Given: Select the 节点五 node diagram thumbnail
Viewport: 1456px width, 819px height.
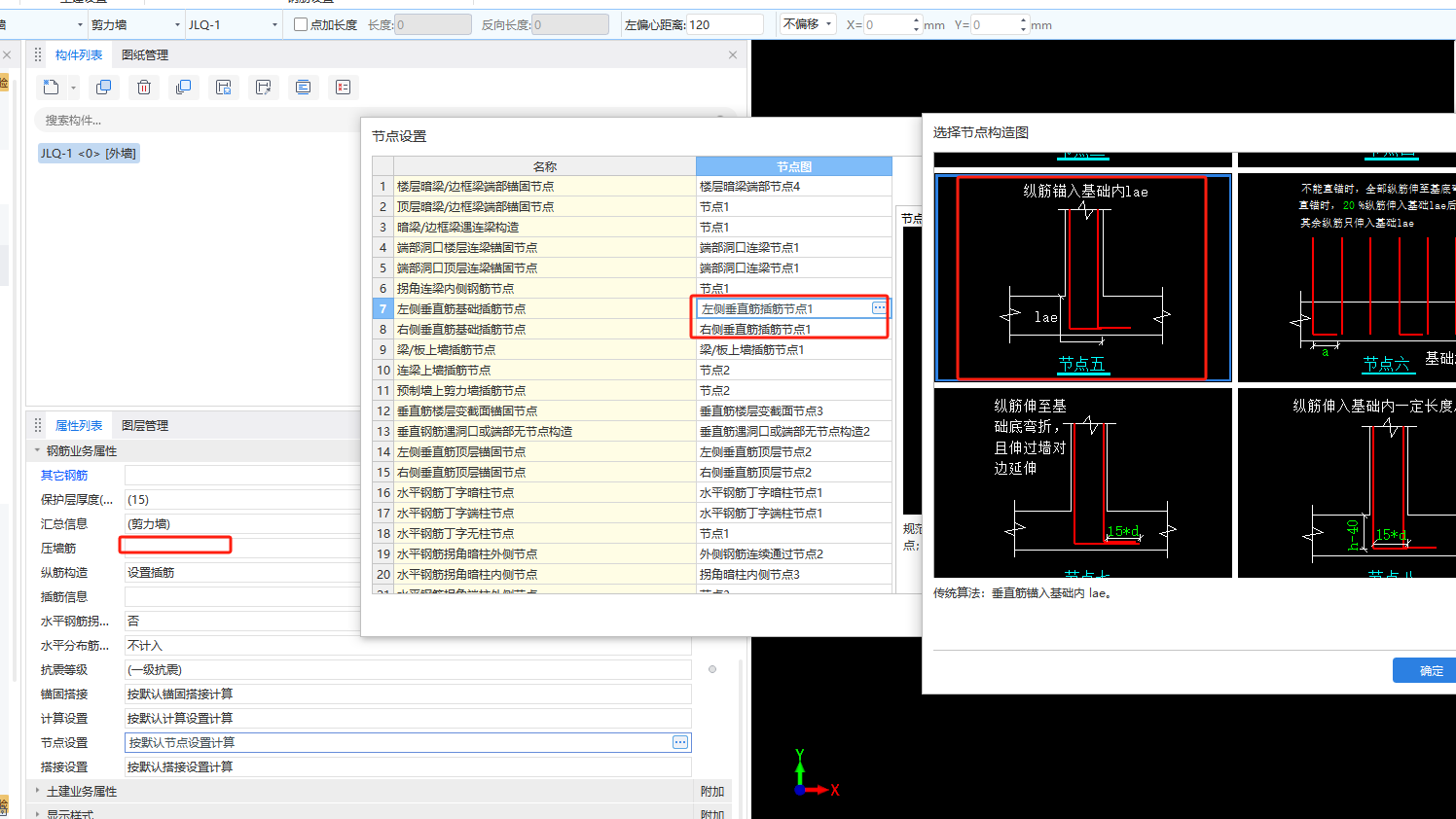Looking at the screenshot, I should pyautogui.click(x=1082, y=277).
